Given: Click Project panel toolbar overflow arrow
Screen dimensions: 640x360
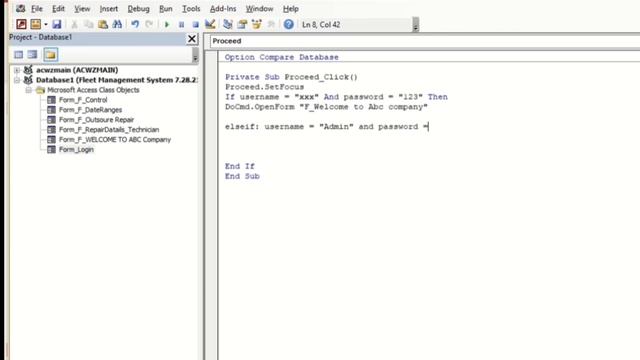Looking at the screenshot, I should pyautogui.click(x=195, y=55).
